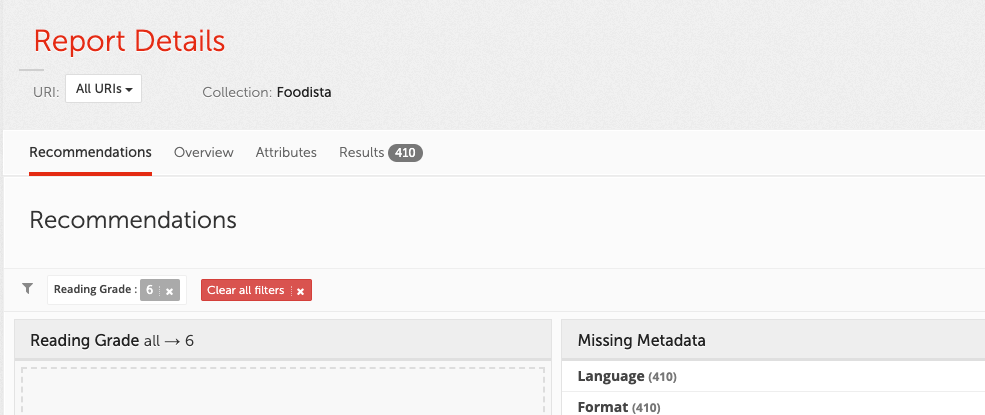Click the dashed Reading Grade chart area
This screenshot has width=985, height=415.
click(x=282, y=392)
